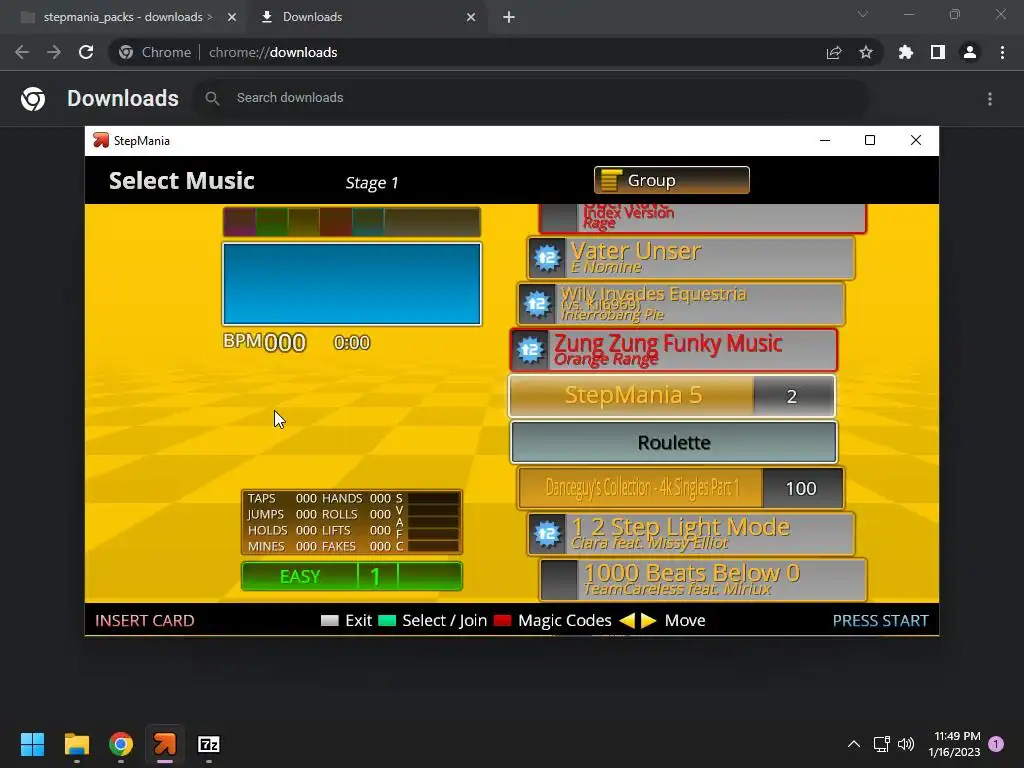
Task: Choose Zung Zung Funky Music song
Action: pyautogui.click(x=673, y=350)
